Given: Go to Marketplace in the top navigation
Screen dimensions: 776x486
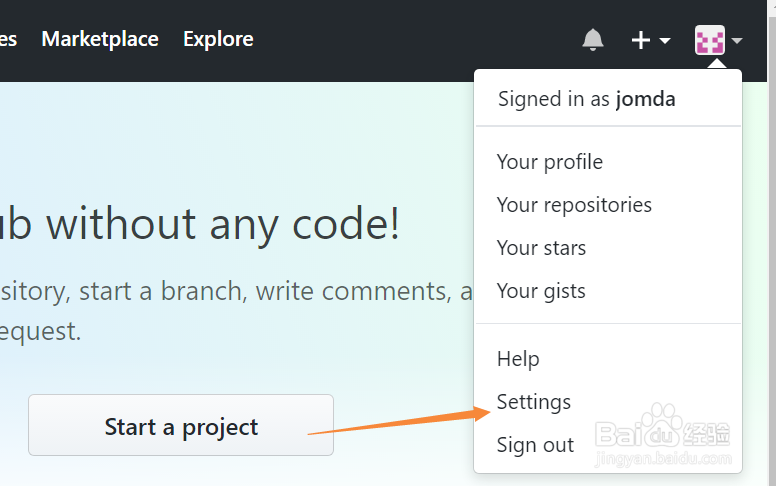Looking at the screenshot, I should pos(100,39).
